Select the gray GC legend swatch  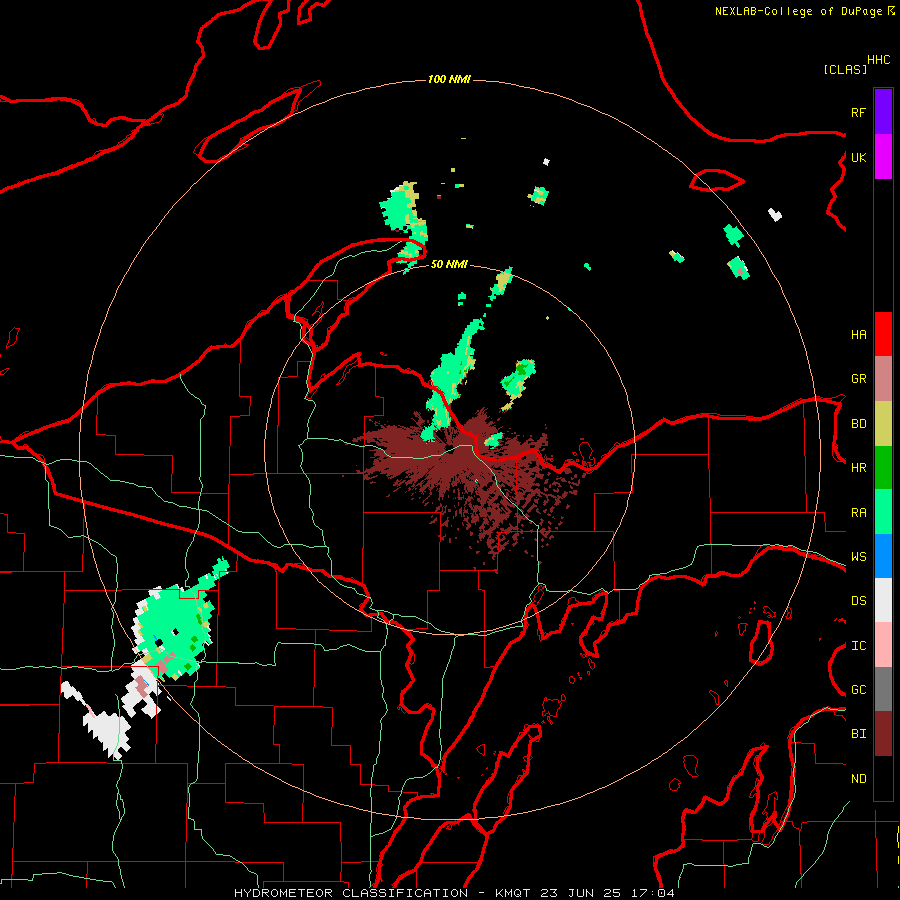[x=883, y=689]
